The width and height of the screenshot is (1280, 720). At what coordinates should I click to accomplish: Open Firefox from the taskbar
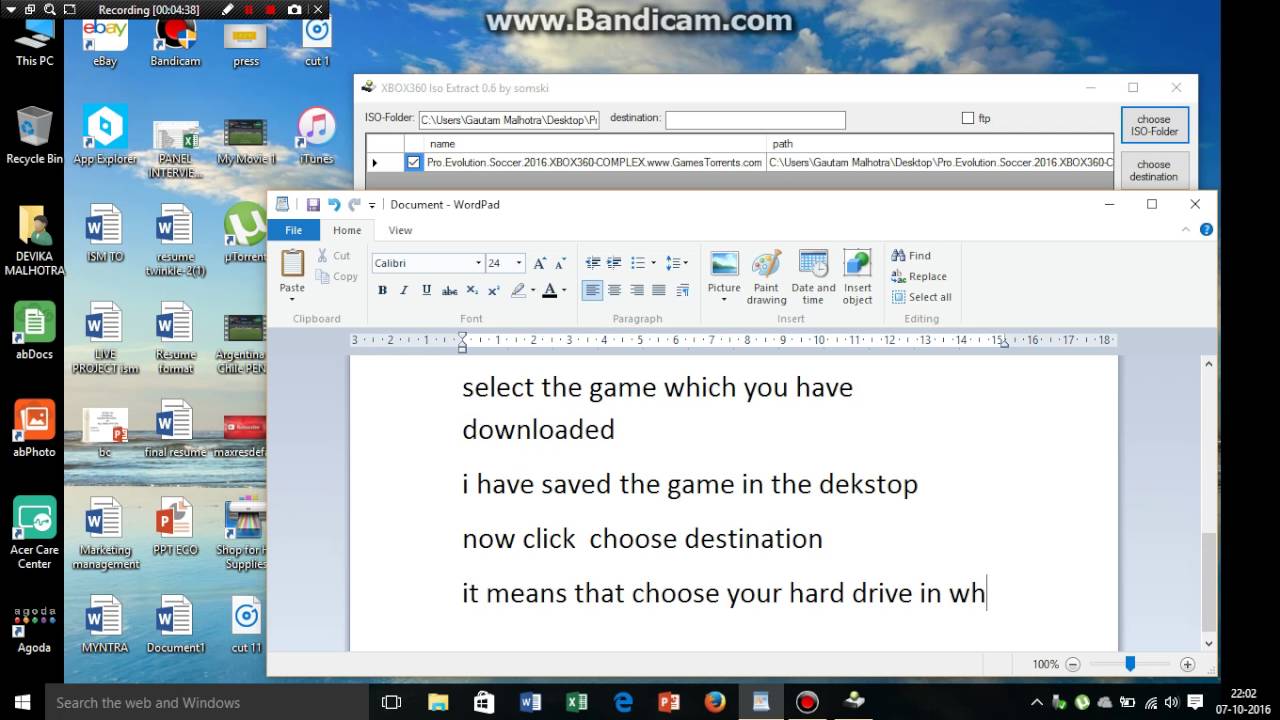tap(714, 702)
